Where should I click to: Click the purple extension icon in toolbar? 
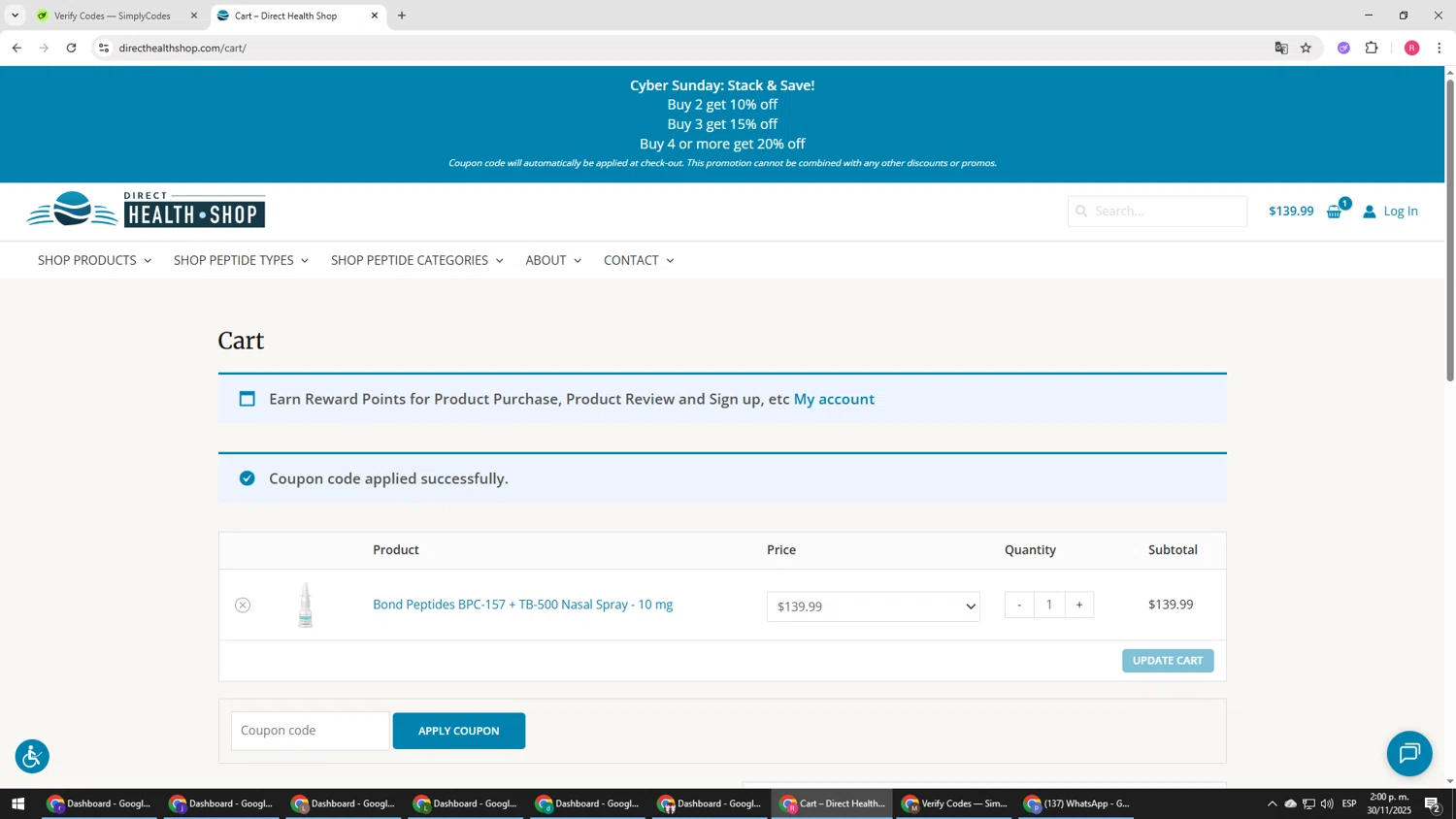click(1343, 48)
